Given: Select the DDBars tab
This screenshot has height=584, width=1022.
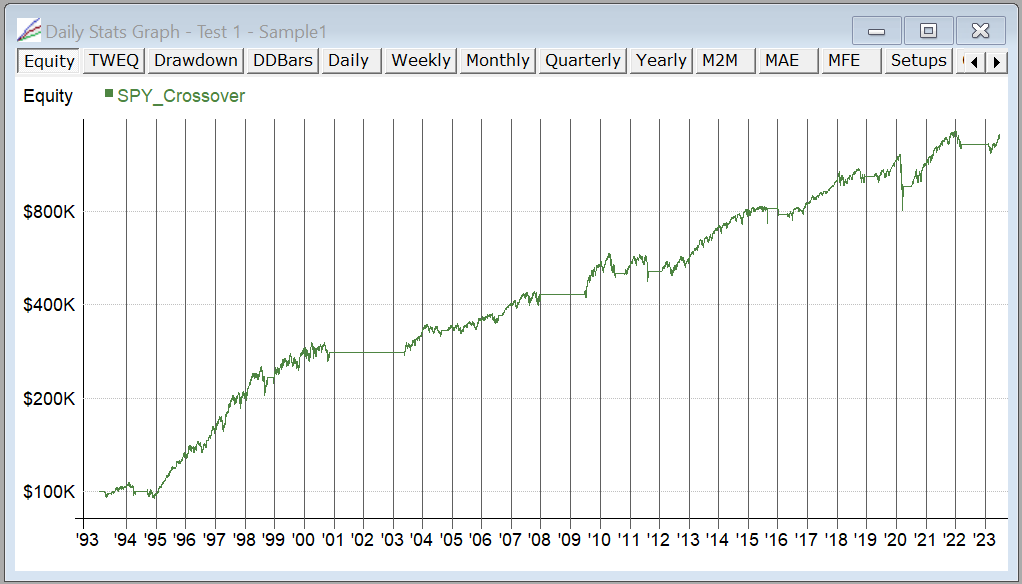Looking at the screenshot, I should pos(283,61).
